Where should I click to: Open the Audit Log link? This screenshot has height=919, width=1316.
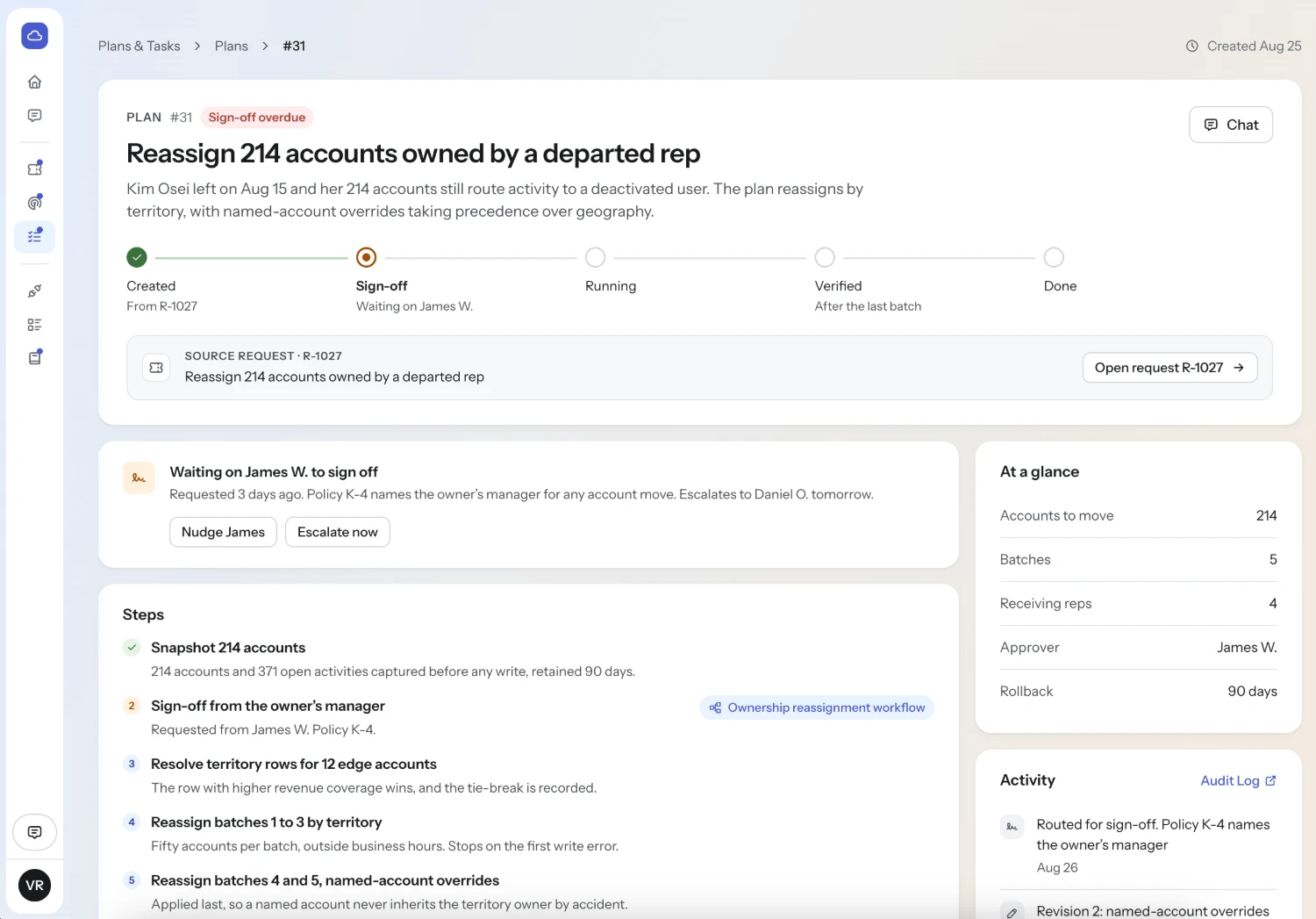[1238, 780]
